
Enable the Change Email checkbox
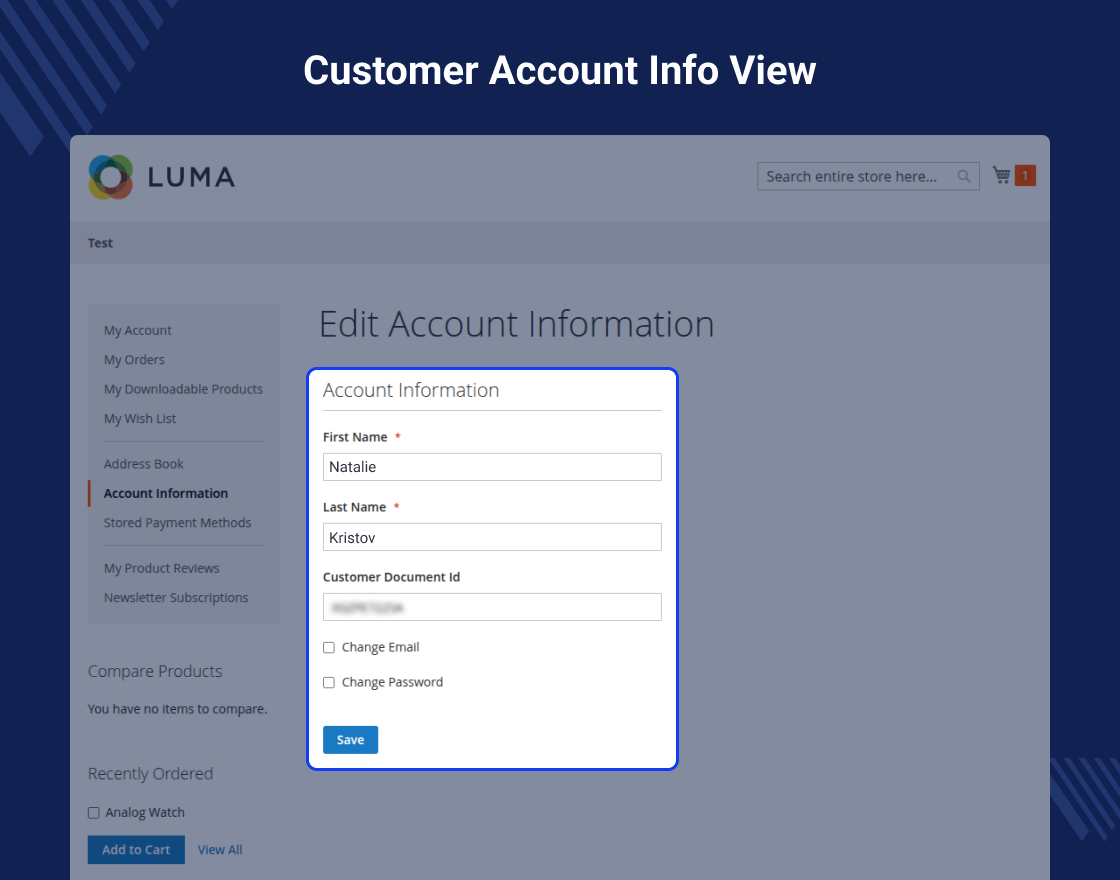pos(329,648)
